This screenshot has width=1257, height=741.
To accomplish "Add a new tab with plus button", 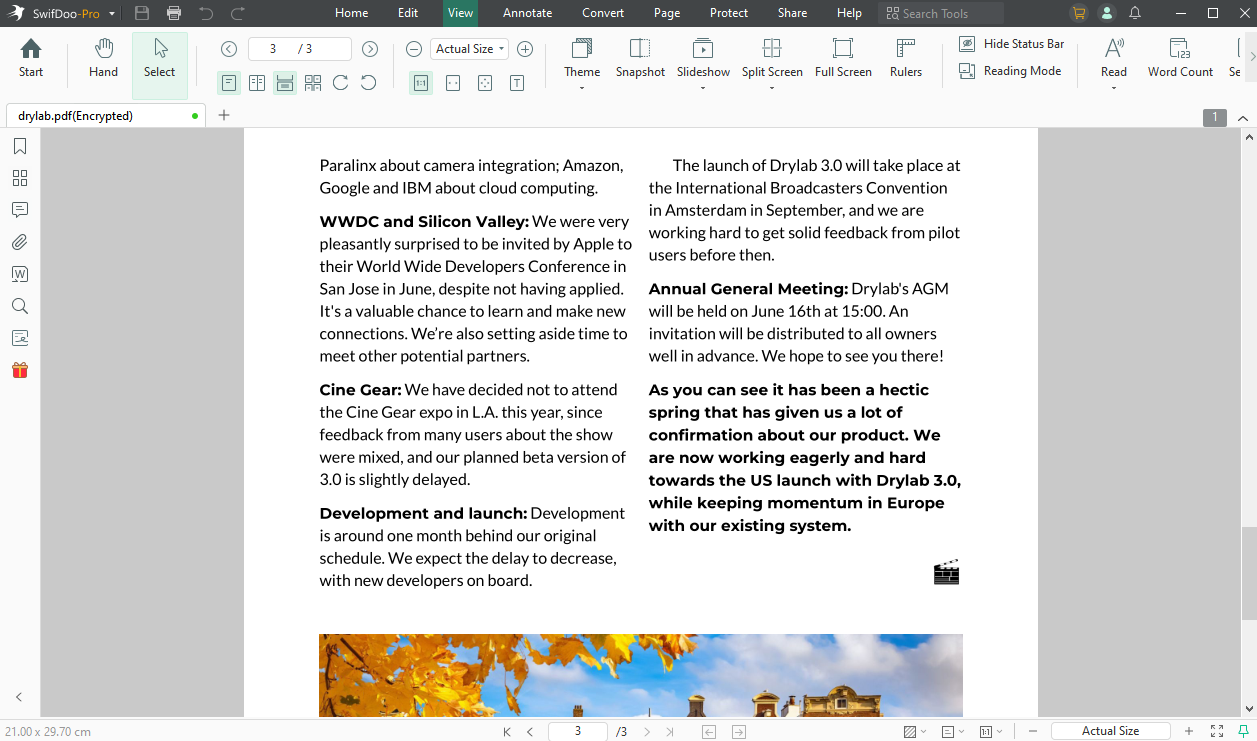I will 224,115.
